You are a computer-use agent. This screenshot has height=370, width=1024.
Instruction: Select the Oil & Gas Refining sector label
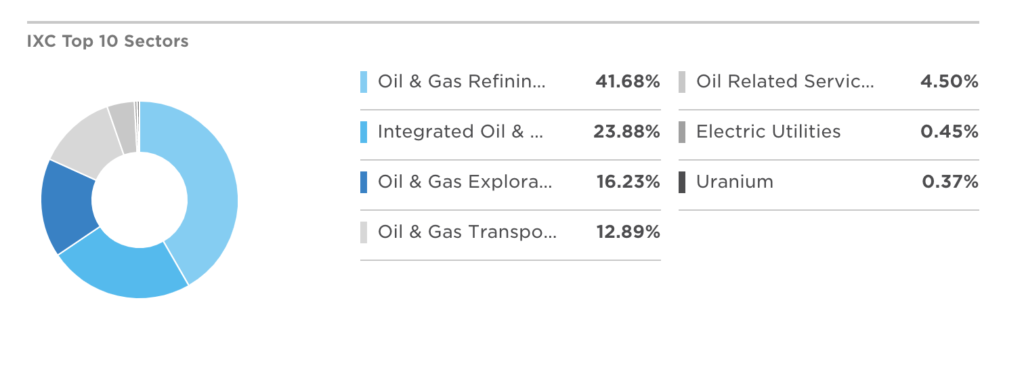click(x=461, y=82)
